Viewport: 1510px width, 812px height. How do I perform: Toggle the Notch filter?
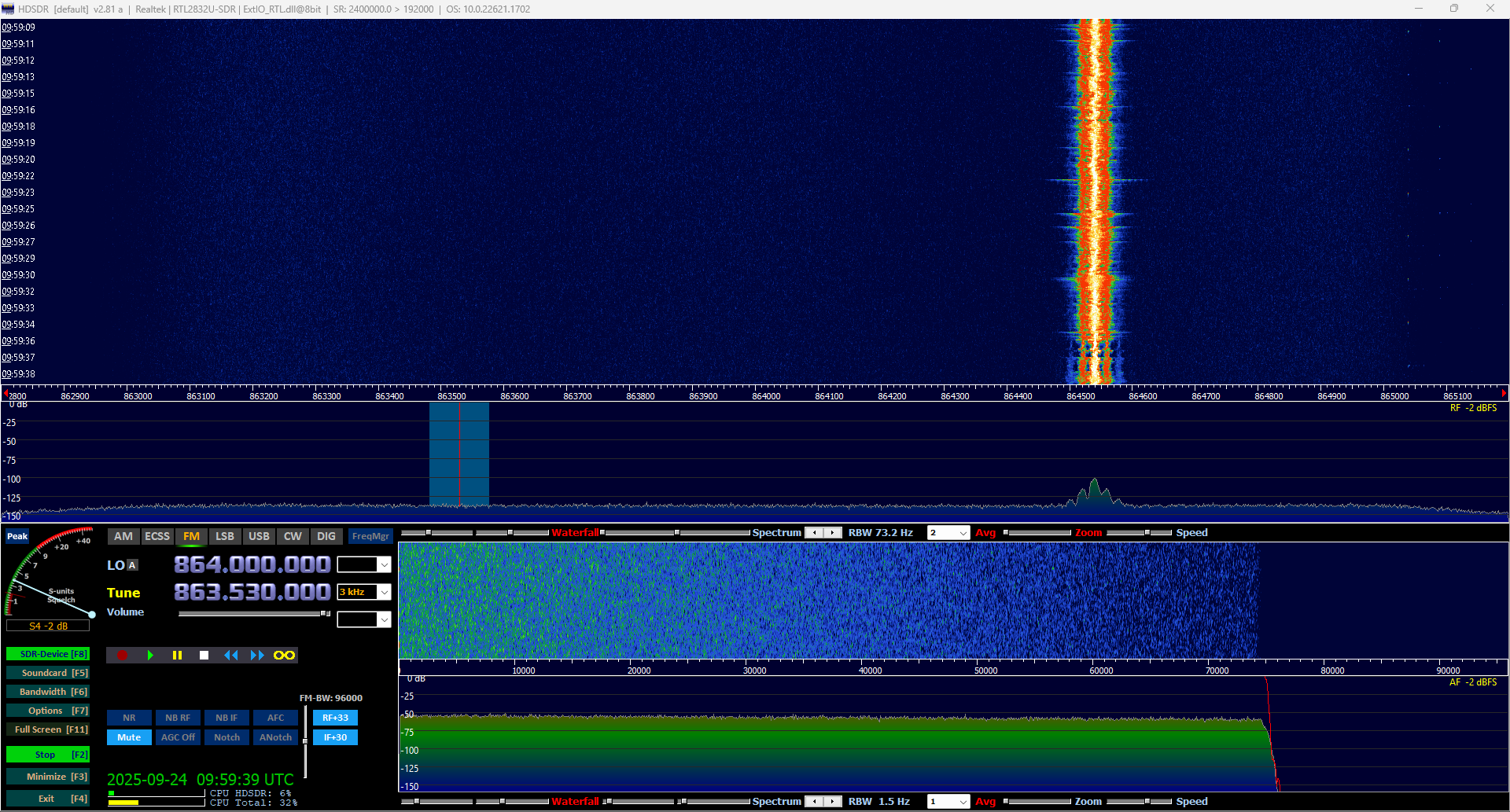(x=226, y=737)
